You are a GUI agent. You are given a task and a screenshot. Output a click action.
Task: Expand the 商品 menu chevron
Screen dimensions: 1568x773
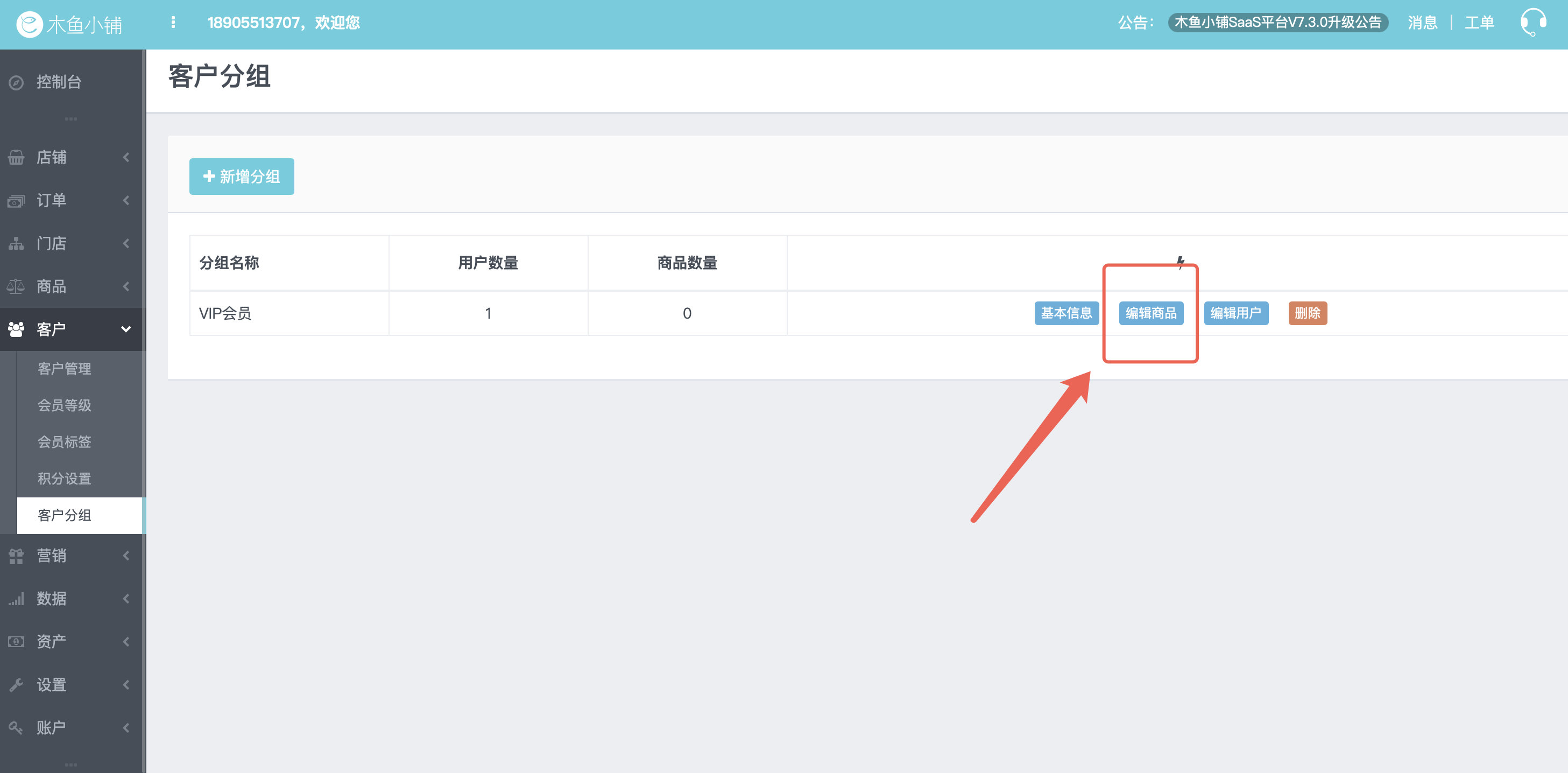click(x=126, y=286)
